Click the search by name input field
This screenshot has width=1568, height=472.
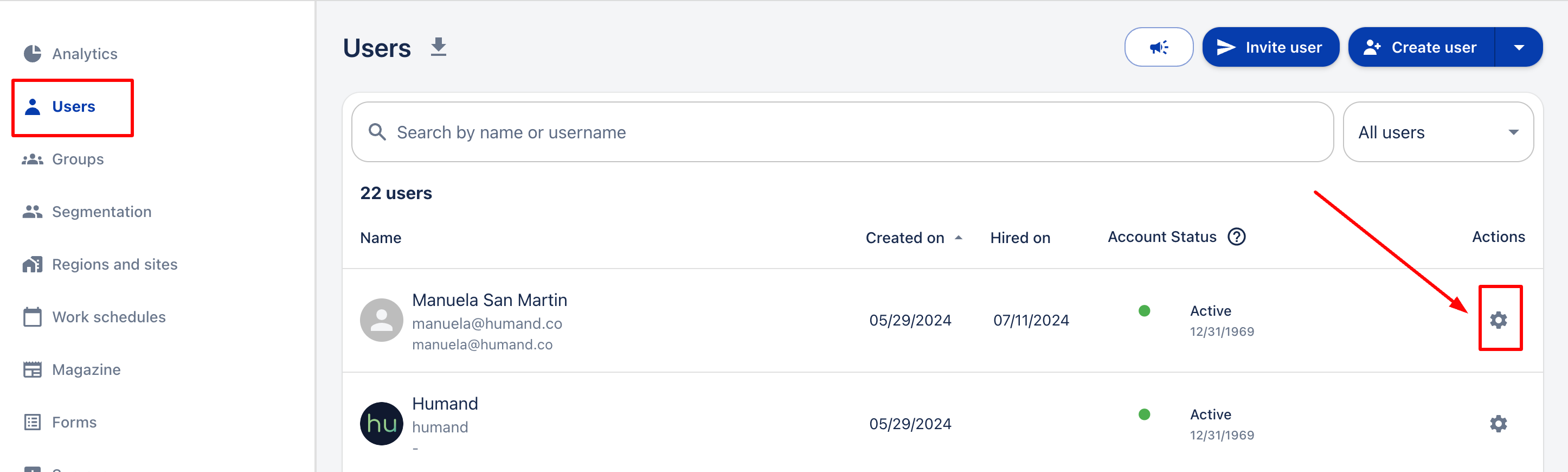(852, 132)
